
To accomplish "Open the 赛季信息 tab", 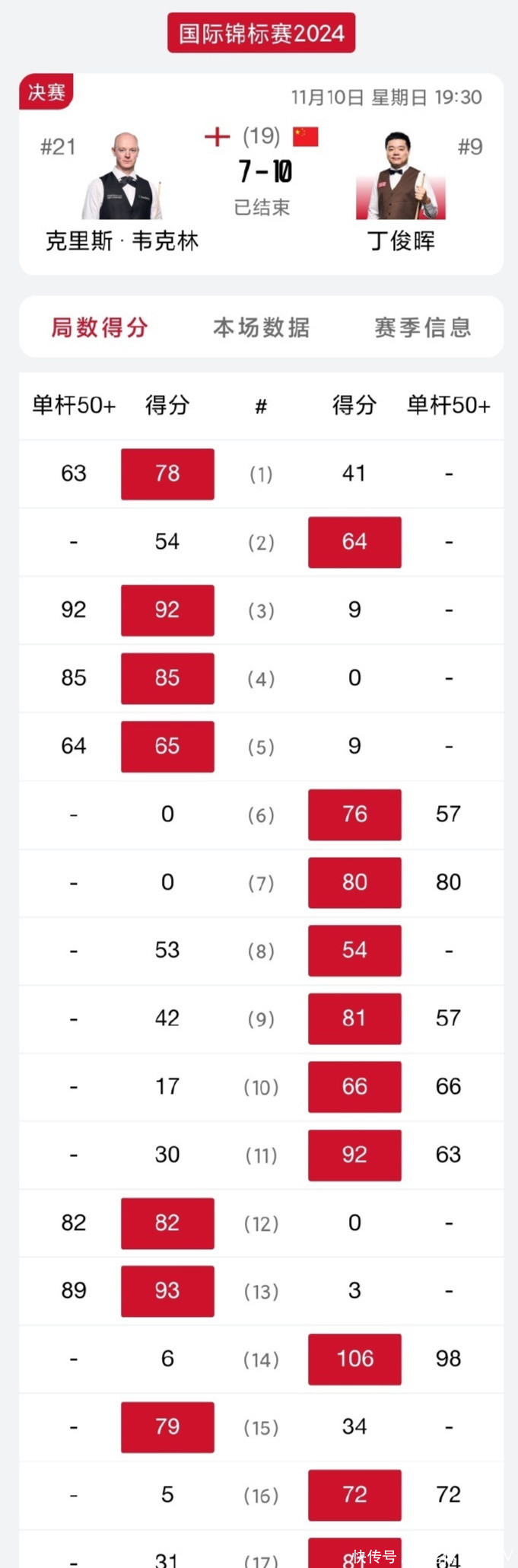I will [423, 327].
